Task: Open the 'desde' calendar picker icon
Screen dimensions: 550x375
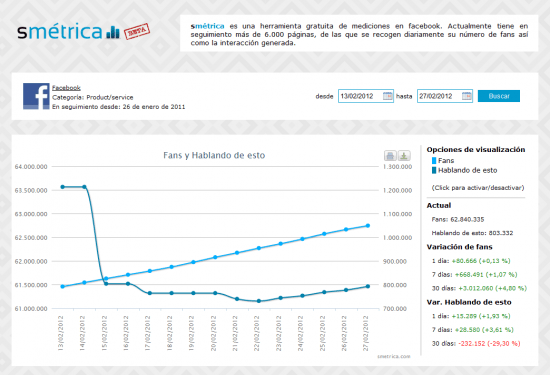Action: click(387, 96)
